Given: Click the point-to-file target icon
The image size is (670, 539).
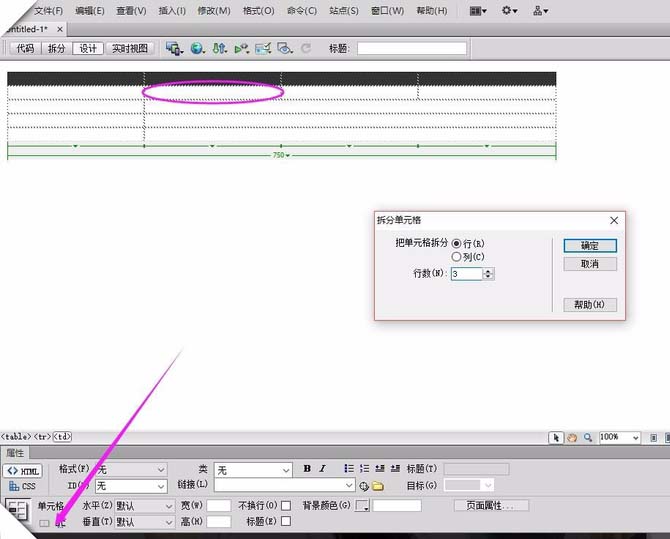Looking at the screenshot, I should click(x=364, y=486).
